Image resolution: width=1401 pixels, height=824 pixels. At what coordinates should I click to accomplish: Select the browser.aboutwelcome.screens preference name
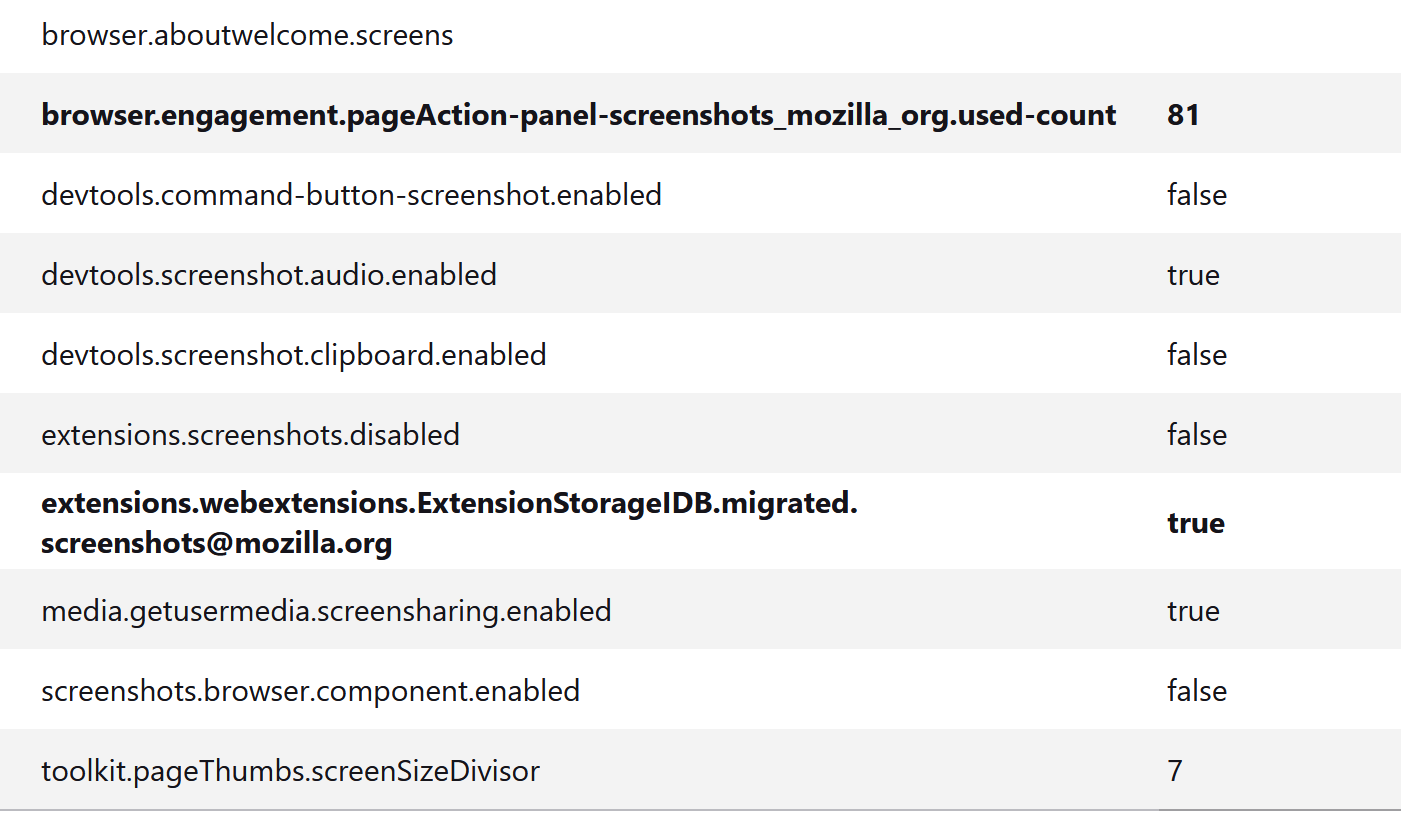(247, 36)
